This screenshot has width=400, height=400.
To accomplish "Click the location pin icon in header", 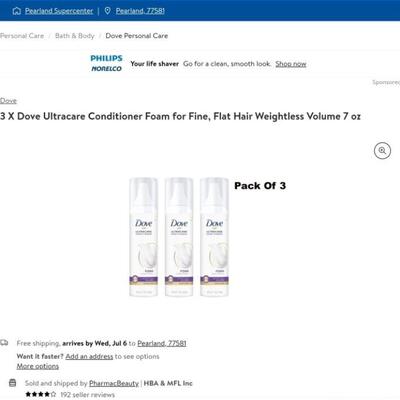I will coord(107,11).
